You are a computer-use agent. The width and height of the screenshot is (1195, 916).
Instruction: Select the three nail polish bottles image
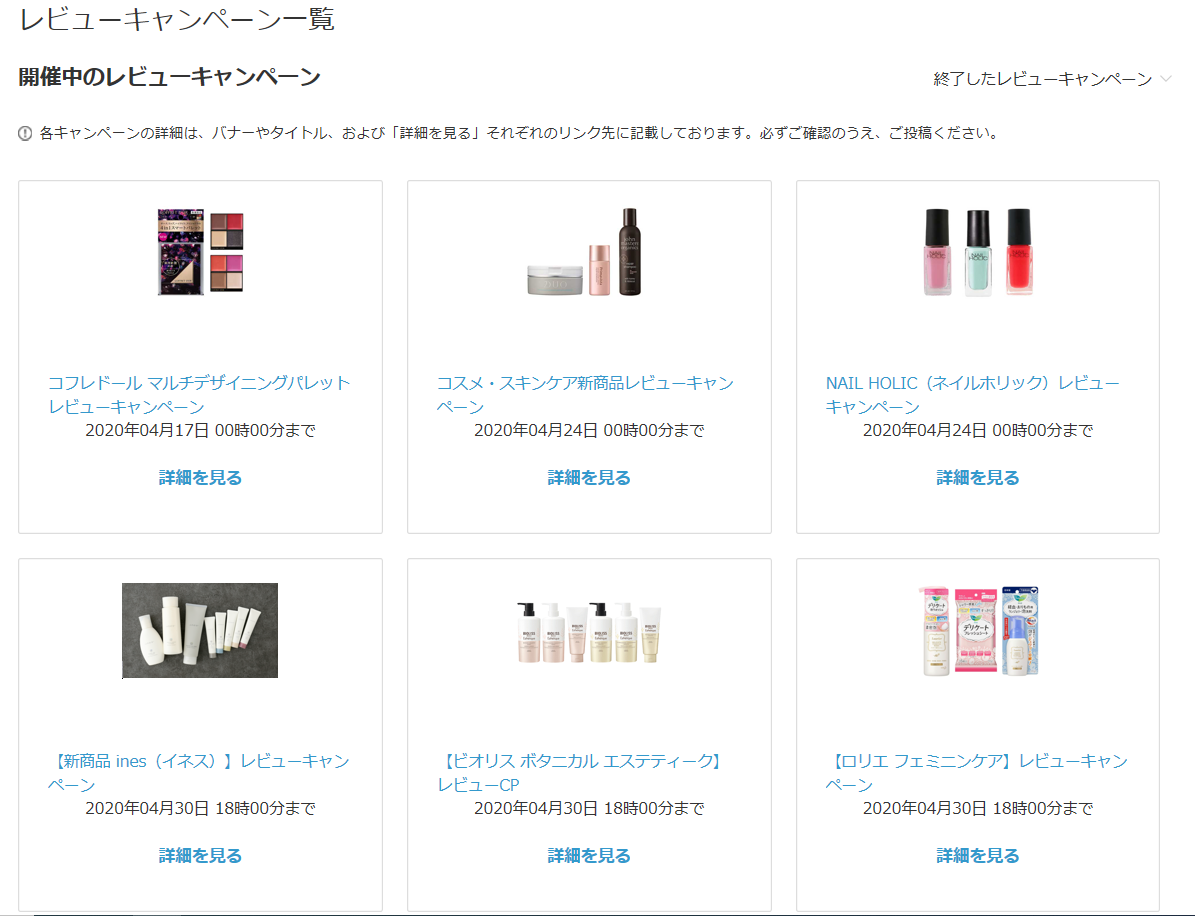978,251
